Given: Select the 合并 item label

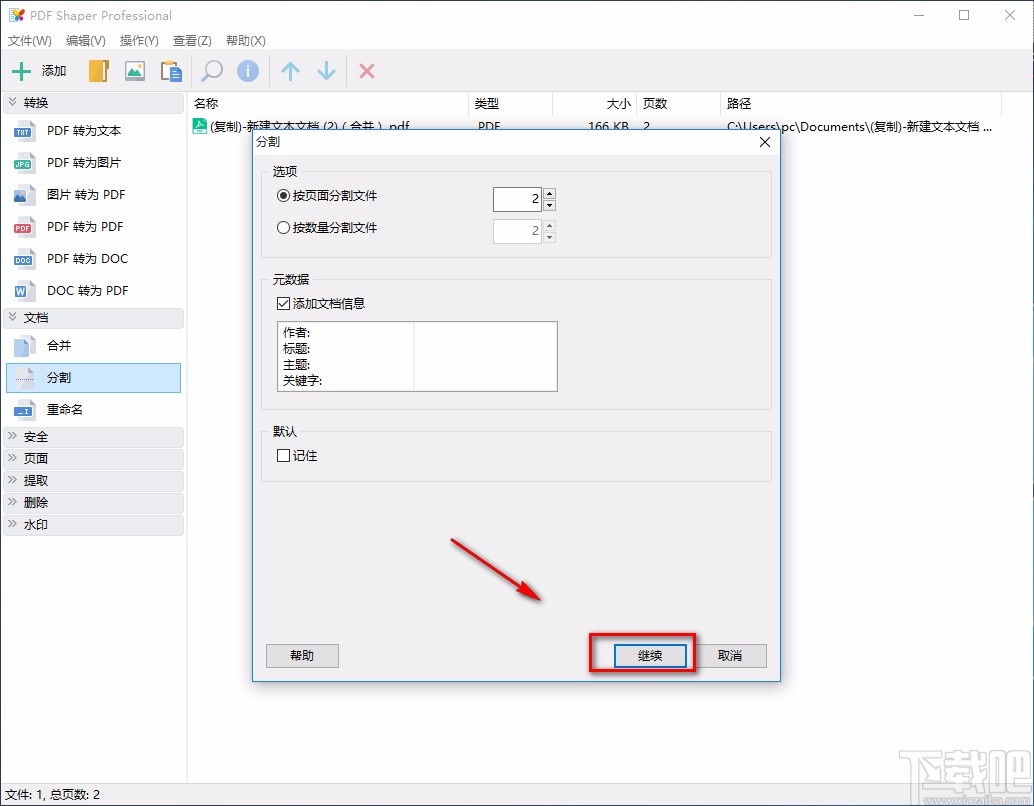Looking at the screenshot, I should (x=59, y=346).
